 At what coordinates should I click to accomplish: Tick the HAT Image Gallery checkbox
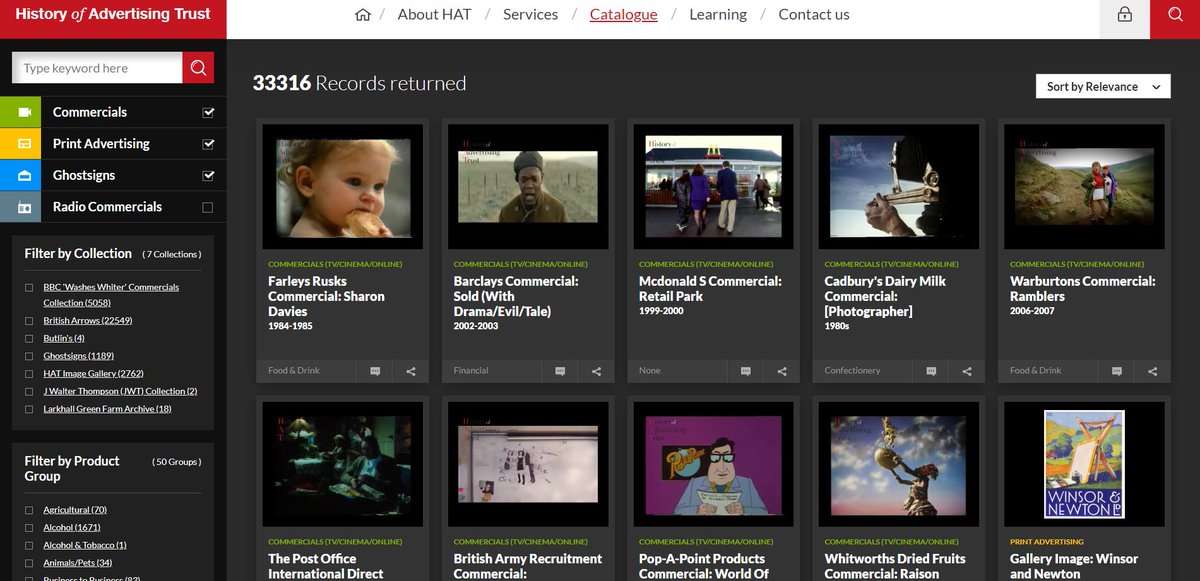point(29,374)
